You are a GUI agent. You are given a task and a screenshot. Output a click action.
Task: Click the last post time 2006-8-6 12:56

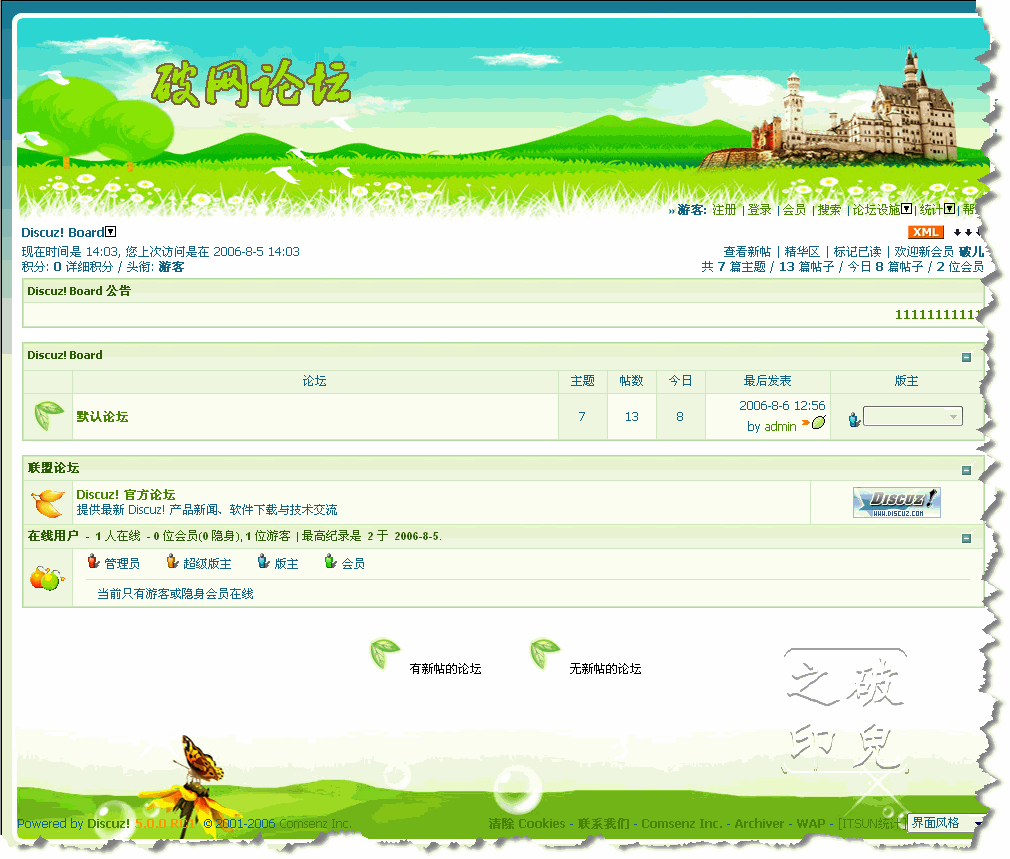[782, 406]
